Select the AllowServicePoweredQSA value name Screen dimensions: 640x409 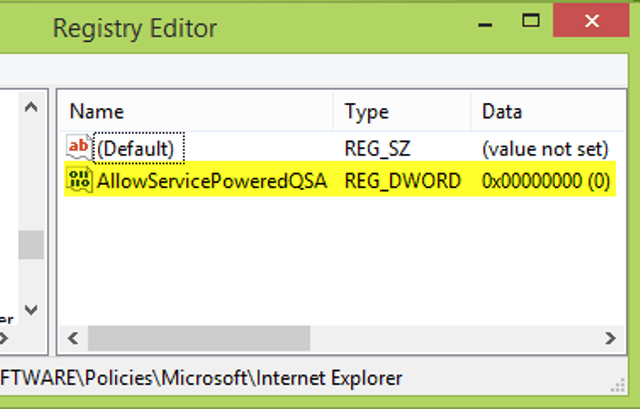211,181
